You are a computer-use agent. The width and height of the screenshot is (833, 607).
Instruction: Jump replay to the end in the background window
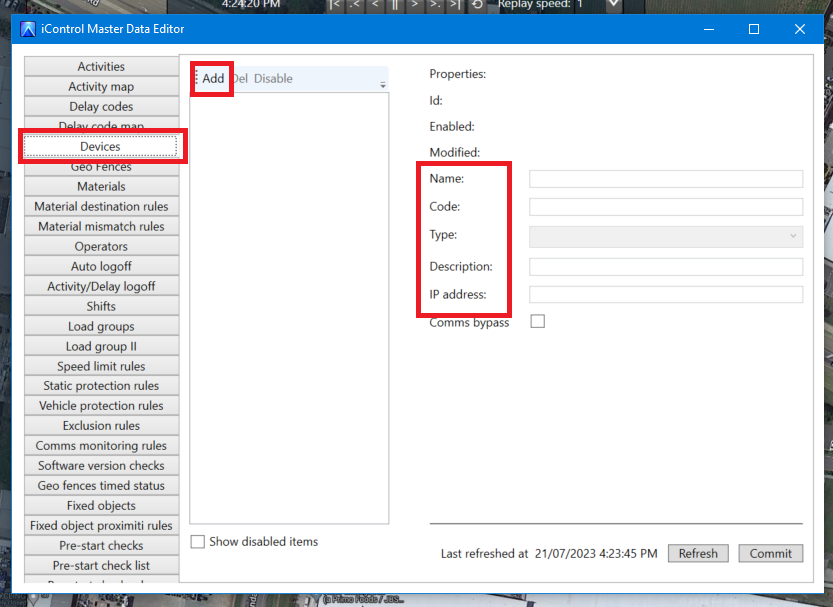tap(455, 5)
